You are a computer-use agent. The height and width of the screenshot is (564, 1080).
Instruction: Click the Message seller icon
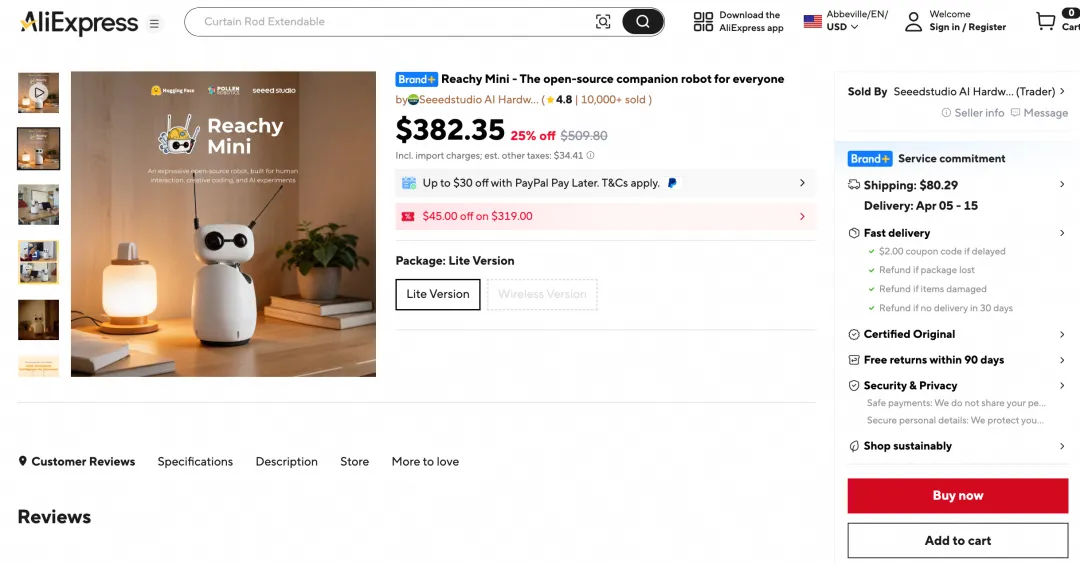point(1015,113)
